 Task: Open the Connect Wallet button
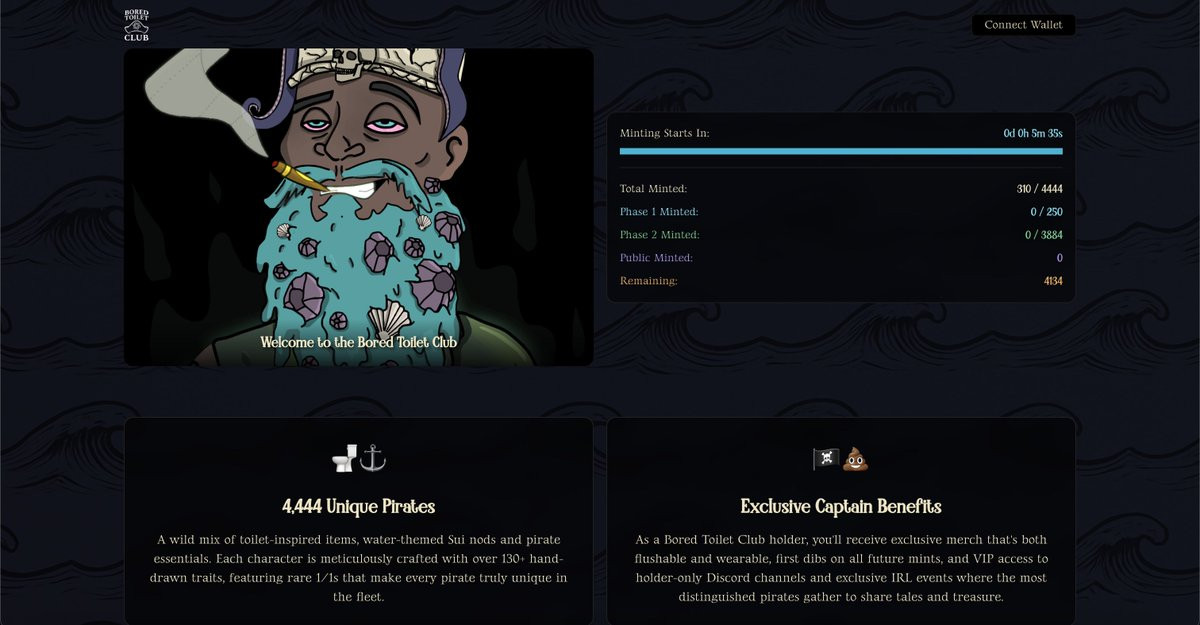pyautogui.click(x=1023, y=25)
